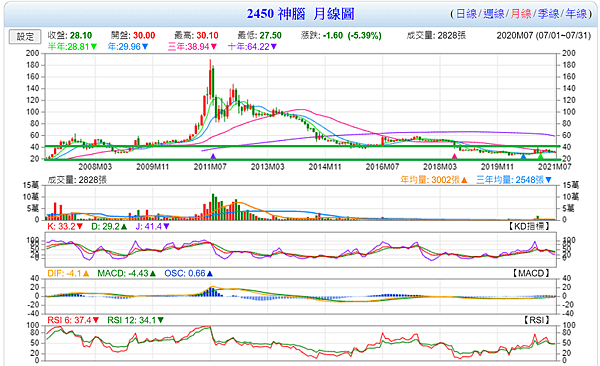This screenshot has width=600, height=366.
Task: Click the change value -1.60 (-5.39%)
Action: [x=352, y=36]
